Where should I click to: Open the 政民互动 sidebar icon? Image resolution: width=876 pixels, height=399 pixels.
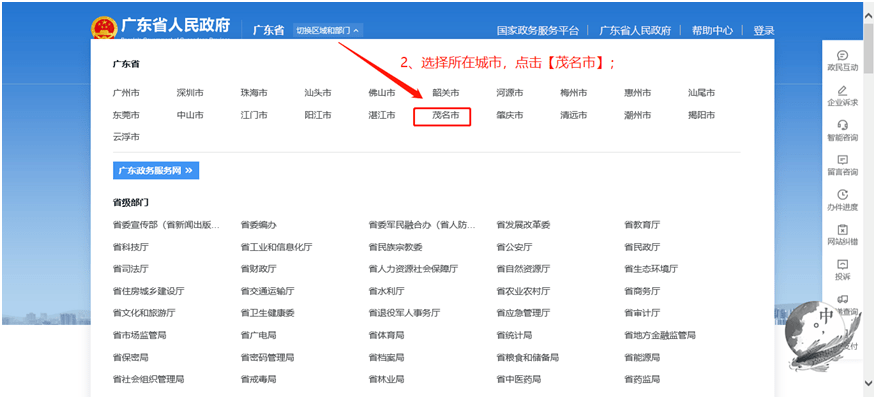coord(842,55)
